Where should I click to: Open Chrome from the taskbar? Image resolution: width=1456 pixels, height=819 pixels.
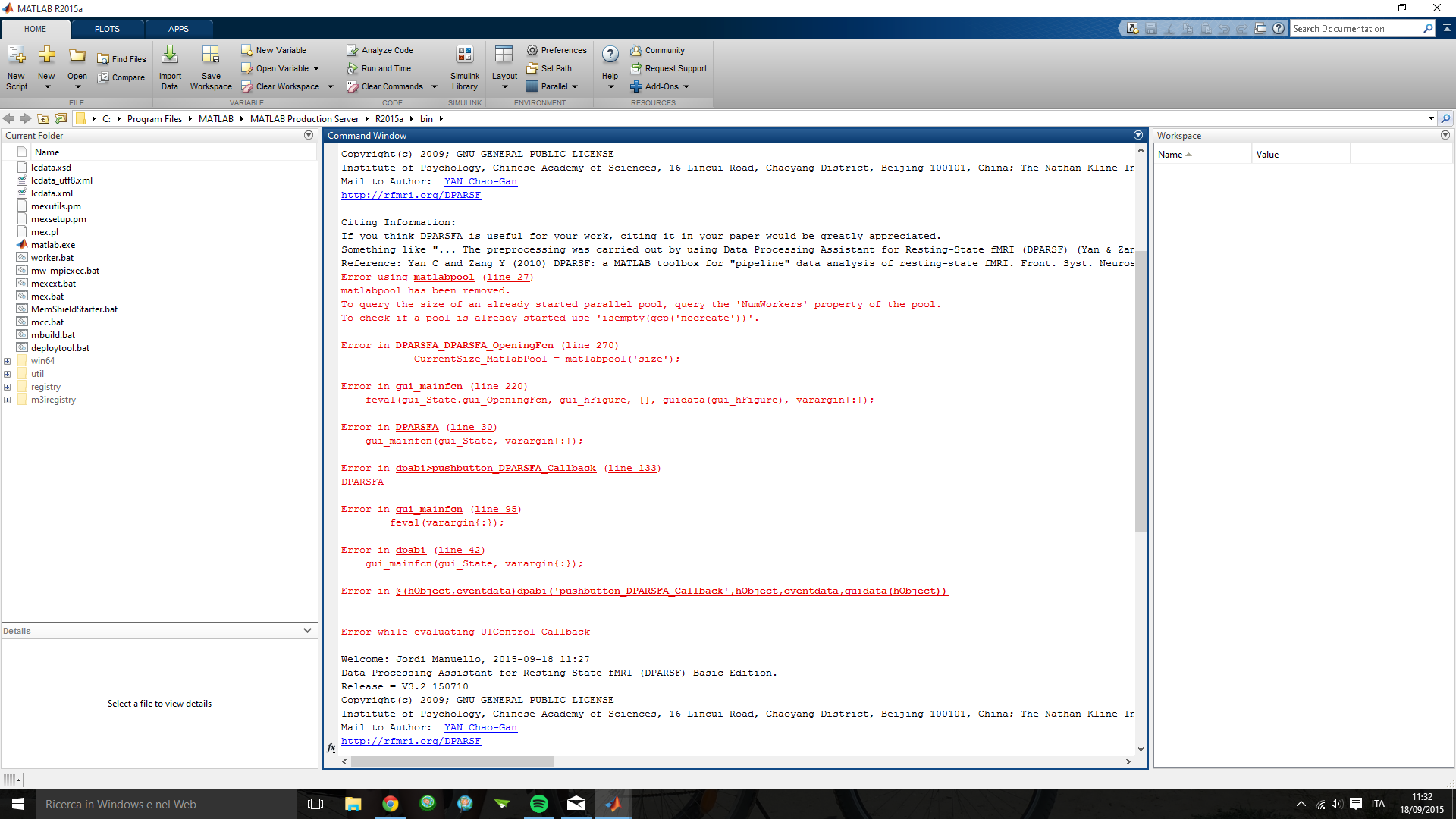point(391,804)
